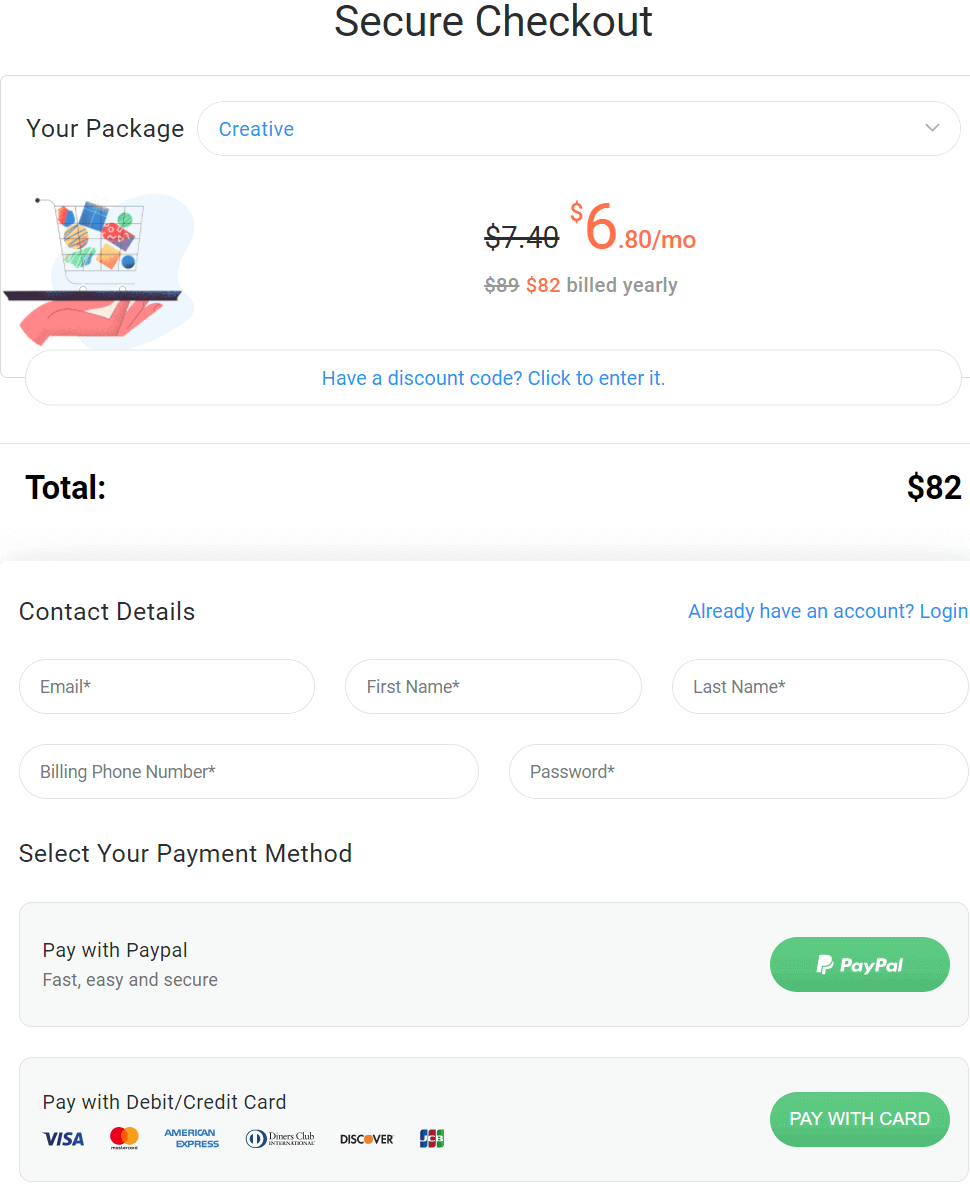The width and height of the screenshot is (970, 1184).
Task: Focus the Email input field
Action: (167, 687)
